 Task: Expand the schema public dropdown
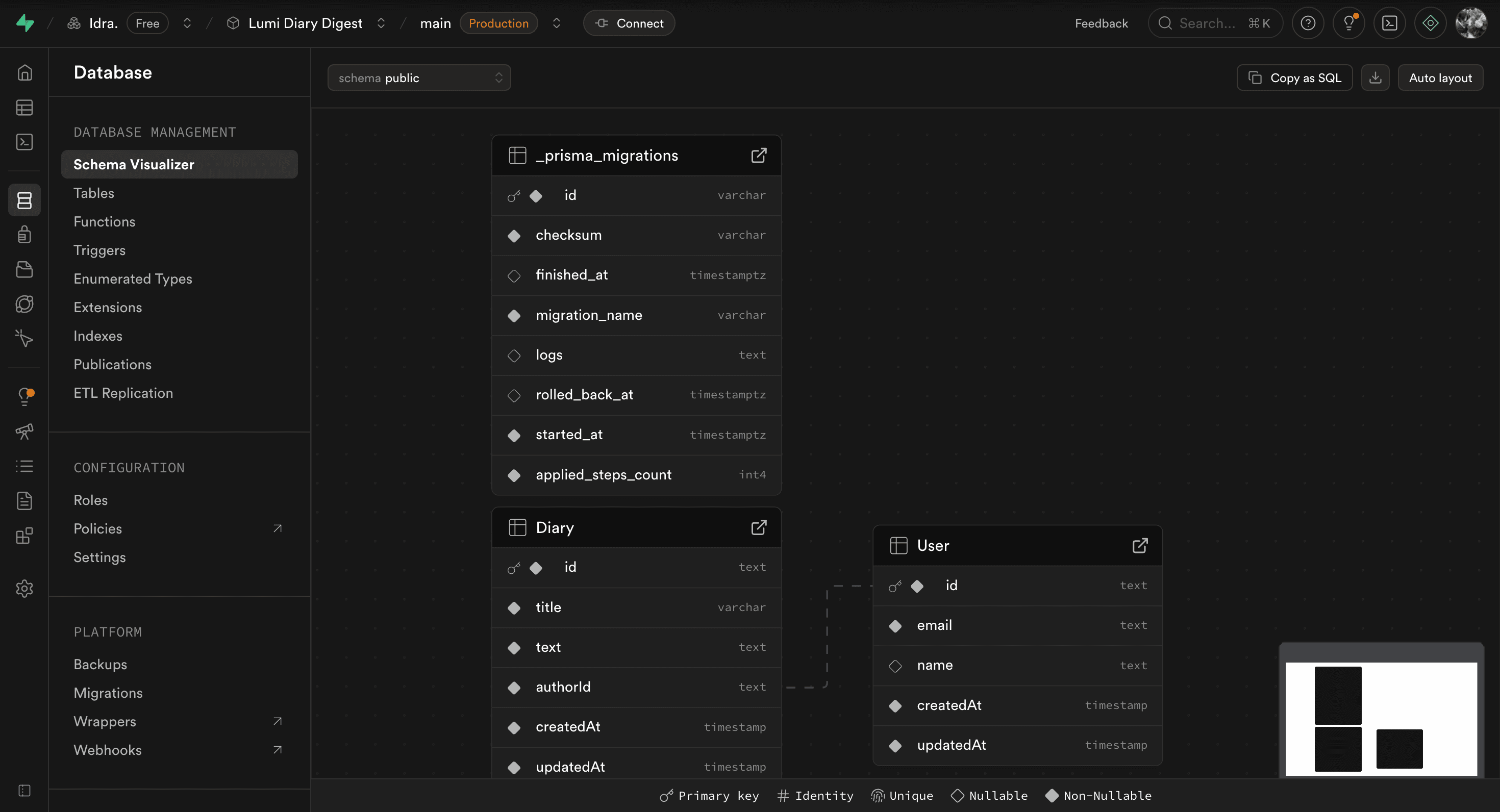point(419,78)
